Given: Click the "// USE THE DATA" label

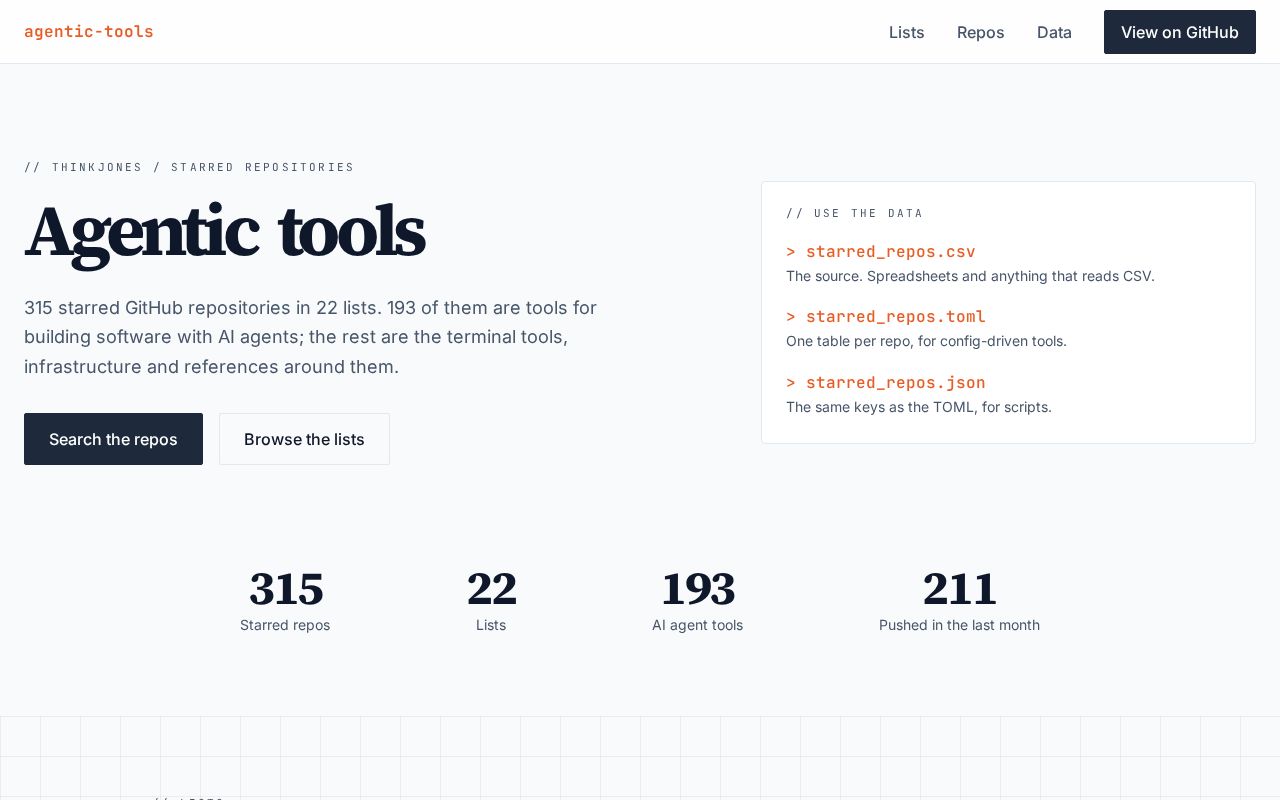Looking at the screenshot, I should coord(855,213).
